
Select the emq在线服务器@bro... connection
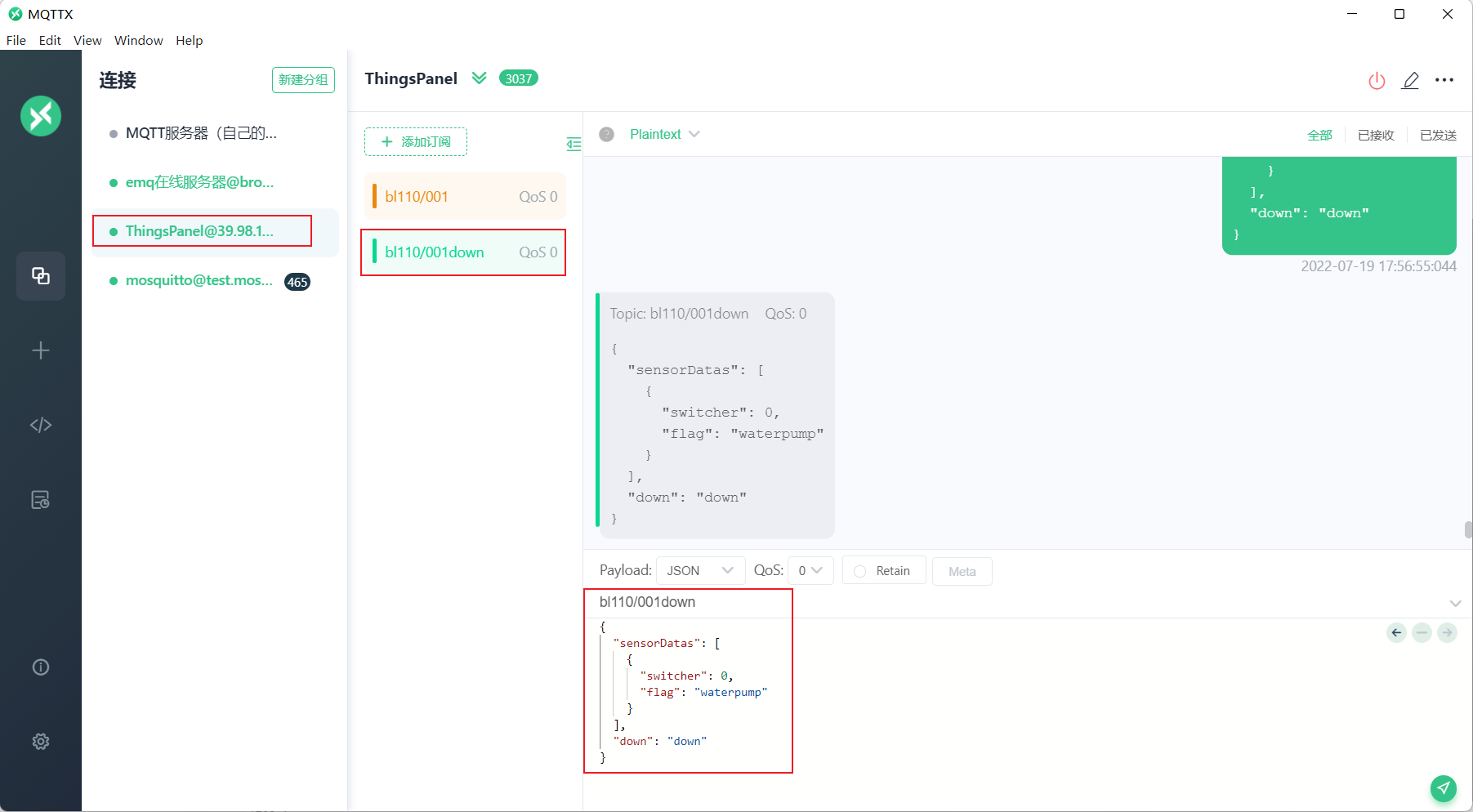point(214,182)
